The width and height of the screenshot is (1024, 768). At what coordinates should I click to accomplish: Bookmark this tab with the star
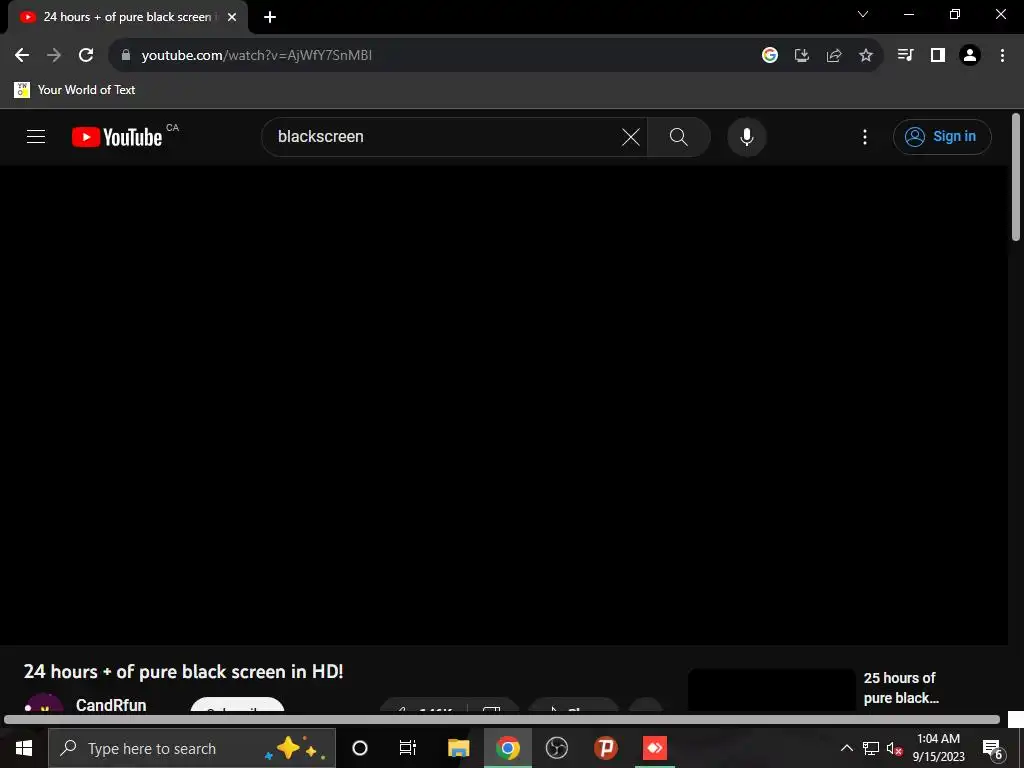[x=866, y=56]
